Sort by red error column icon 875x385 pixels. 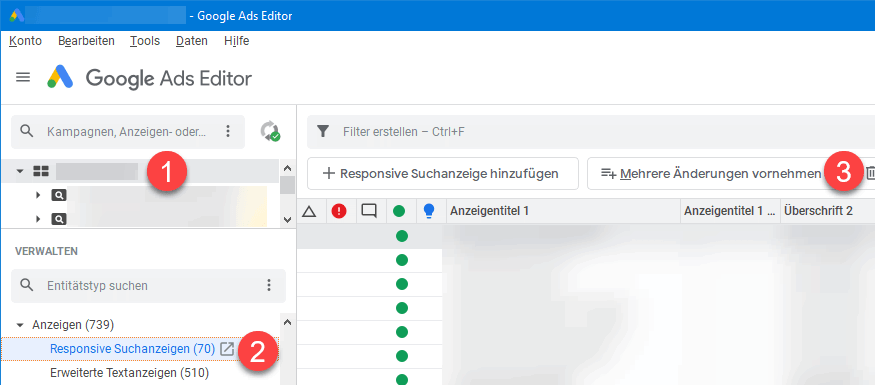tap(339, 211)
